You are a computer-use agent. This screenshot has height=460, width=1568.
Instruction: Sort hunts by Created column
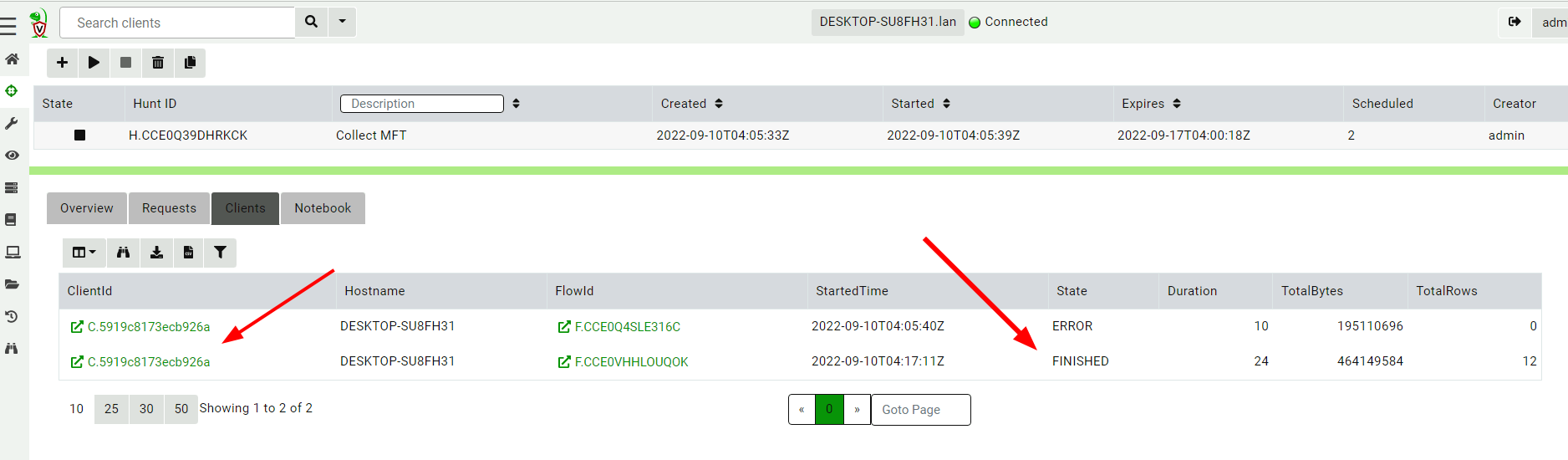719,104
